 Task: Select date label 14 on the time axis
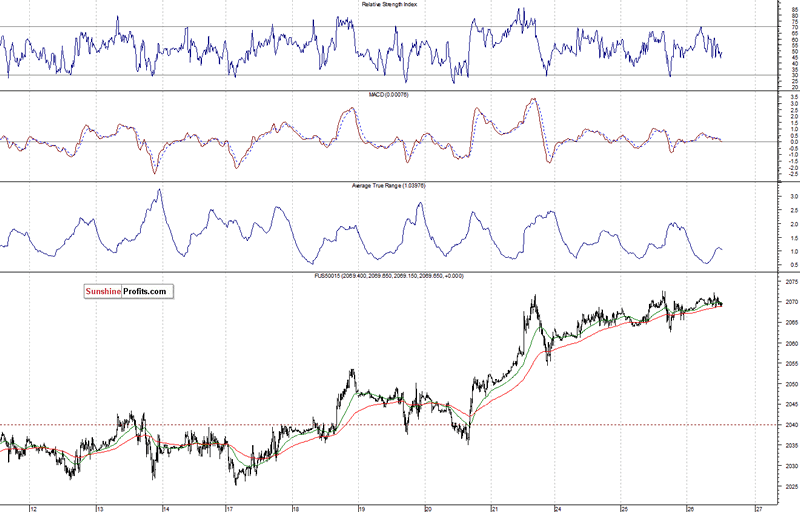(166, 508)
